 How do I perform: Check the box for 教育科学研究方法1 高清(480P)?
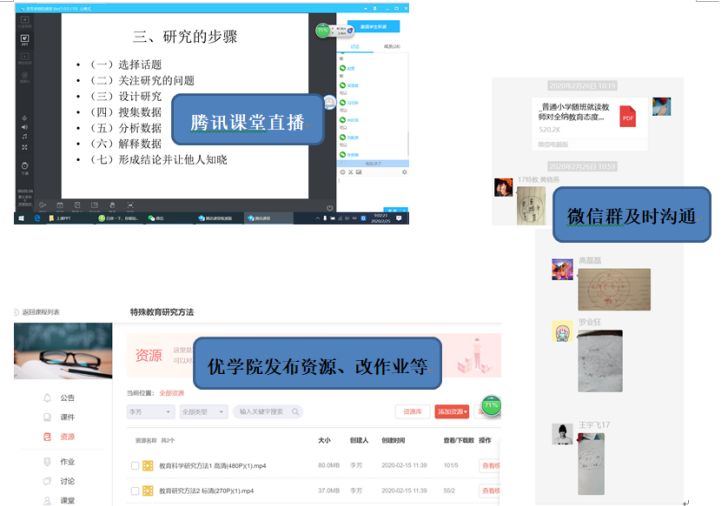[135, 465]
